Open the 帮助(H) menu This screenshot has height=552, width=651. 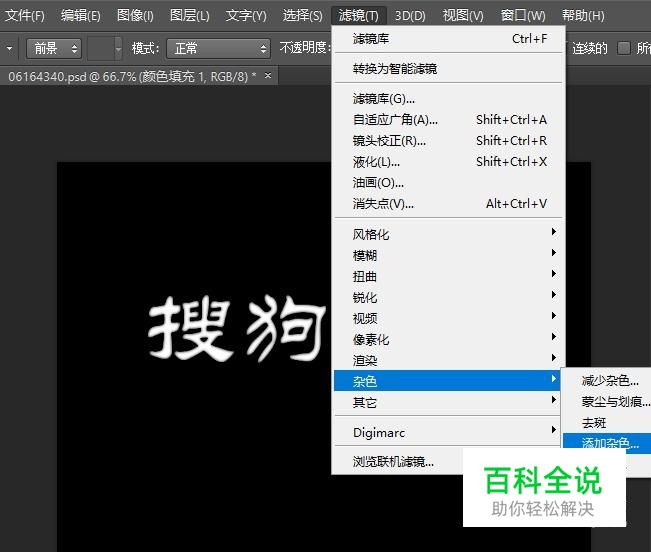click(x=583, y=16)
